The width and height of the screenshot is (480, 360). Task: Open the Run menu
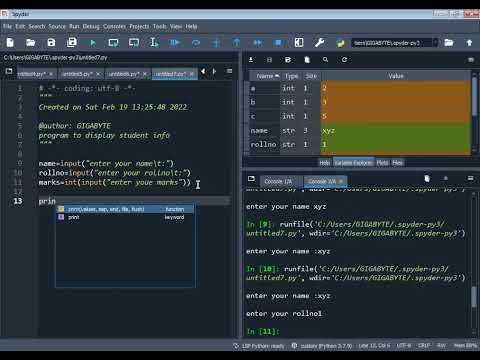tap(74, 26)
